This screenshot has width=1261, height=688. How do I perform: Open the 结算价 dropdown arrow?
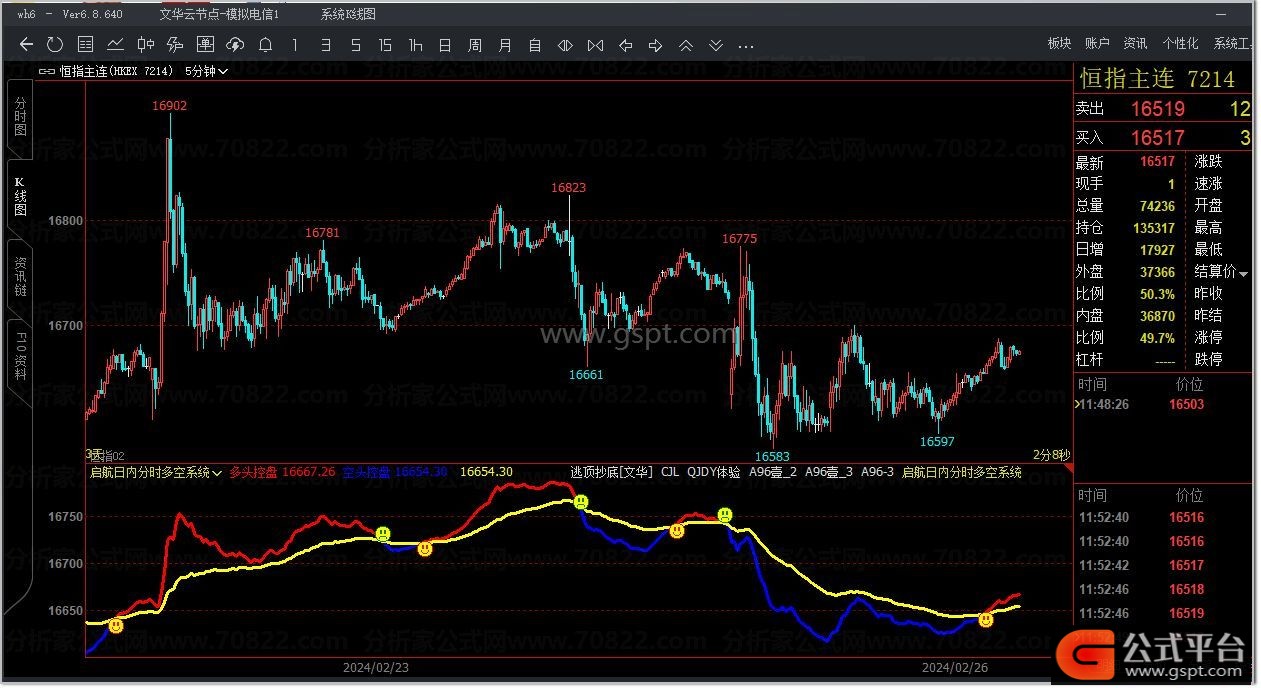[x=1244, y=274]
